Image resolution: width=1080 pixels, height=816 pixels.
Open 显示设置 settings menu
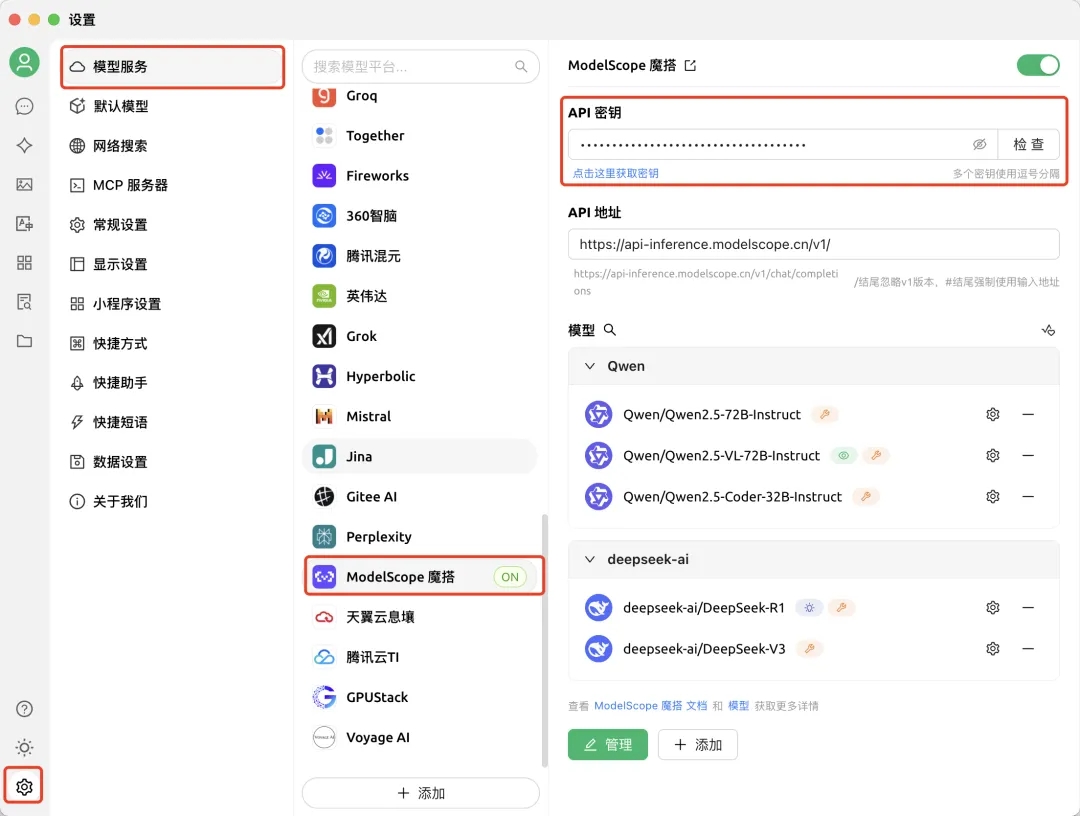tap(172, 264)
